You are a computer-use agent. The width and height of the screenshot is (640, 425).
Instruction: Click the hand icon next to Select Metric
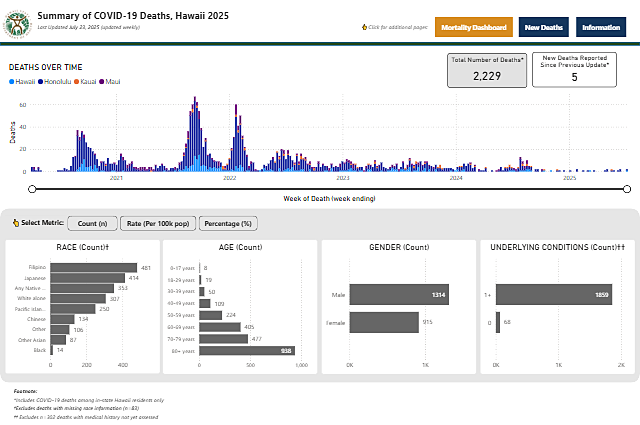(14, 222)
